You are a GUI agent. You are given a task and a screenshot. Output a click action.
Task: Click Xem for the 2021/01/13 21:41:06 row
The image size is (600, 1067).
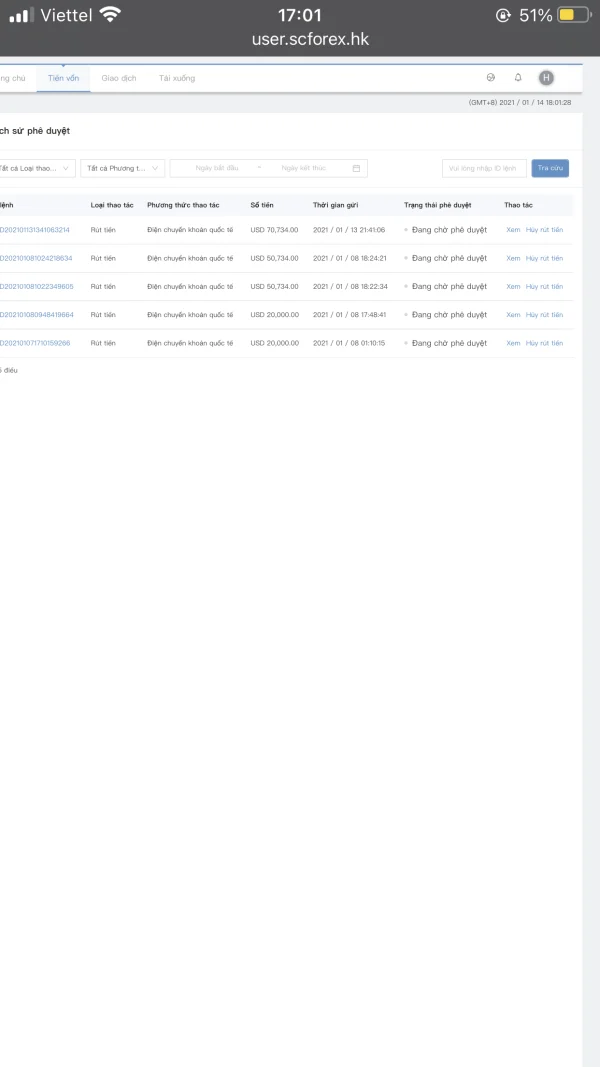pyautogui.click(x=513, y=230)
